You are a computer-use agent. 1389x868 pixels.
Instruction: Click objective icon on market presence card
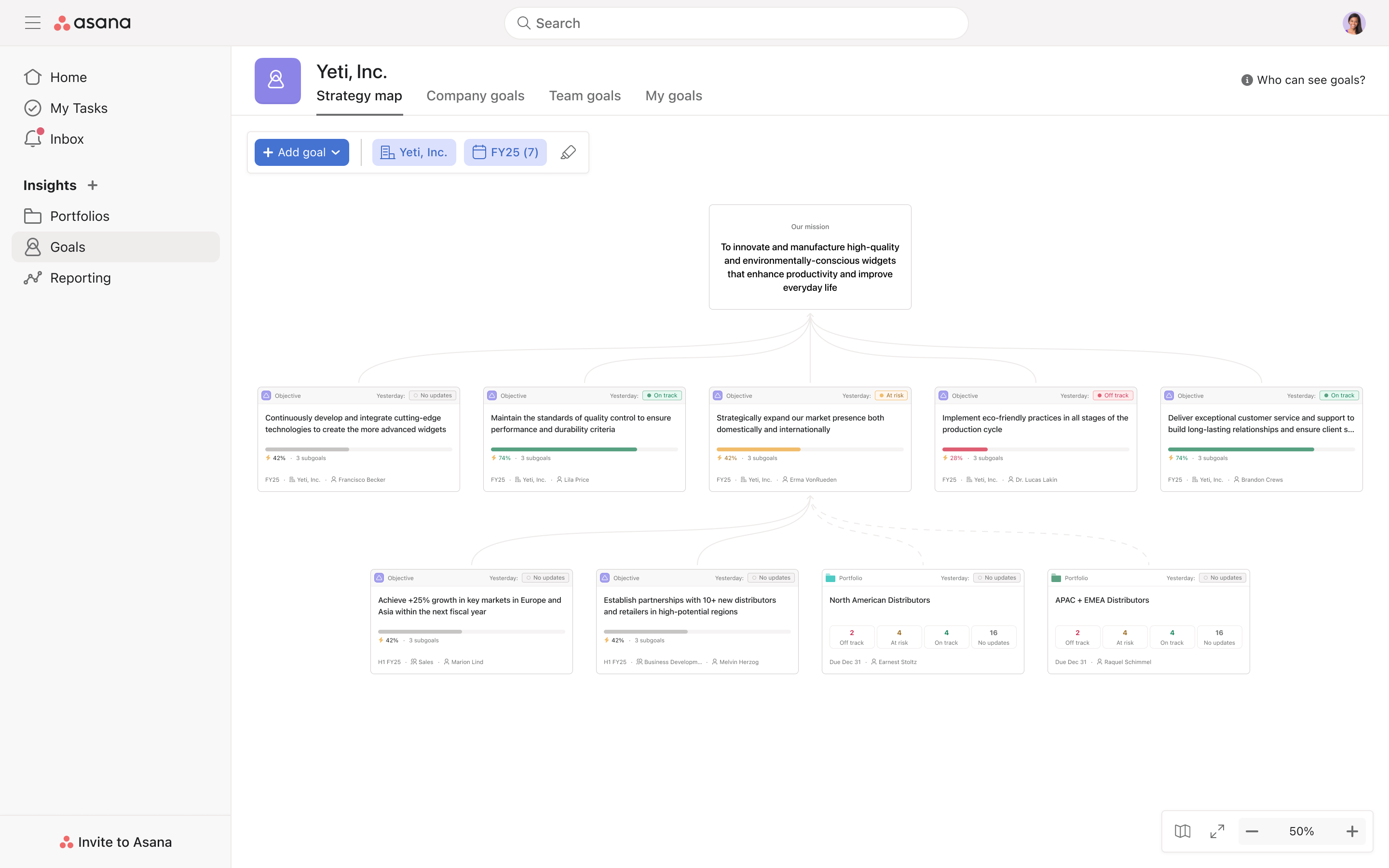click(x=718, y=395)
